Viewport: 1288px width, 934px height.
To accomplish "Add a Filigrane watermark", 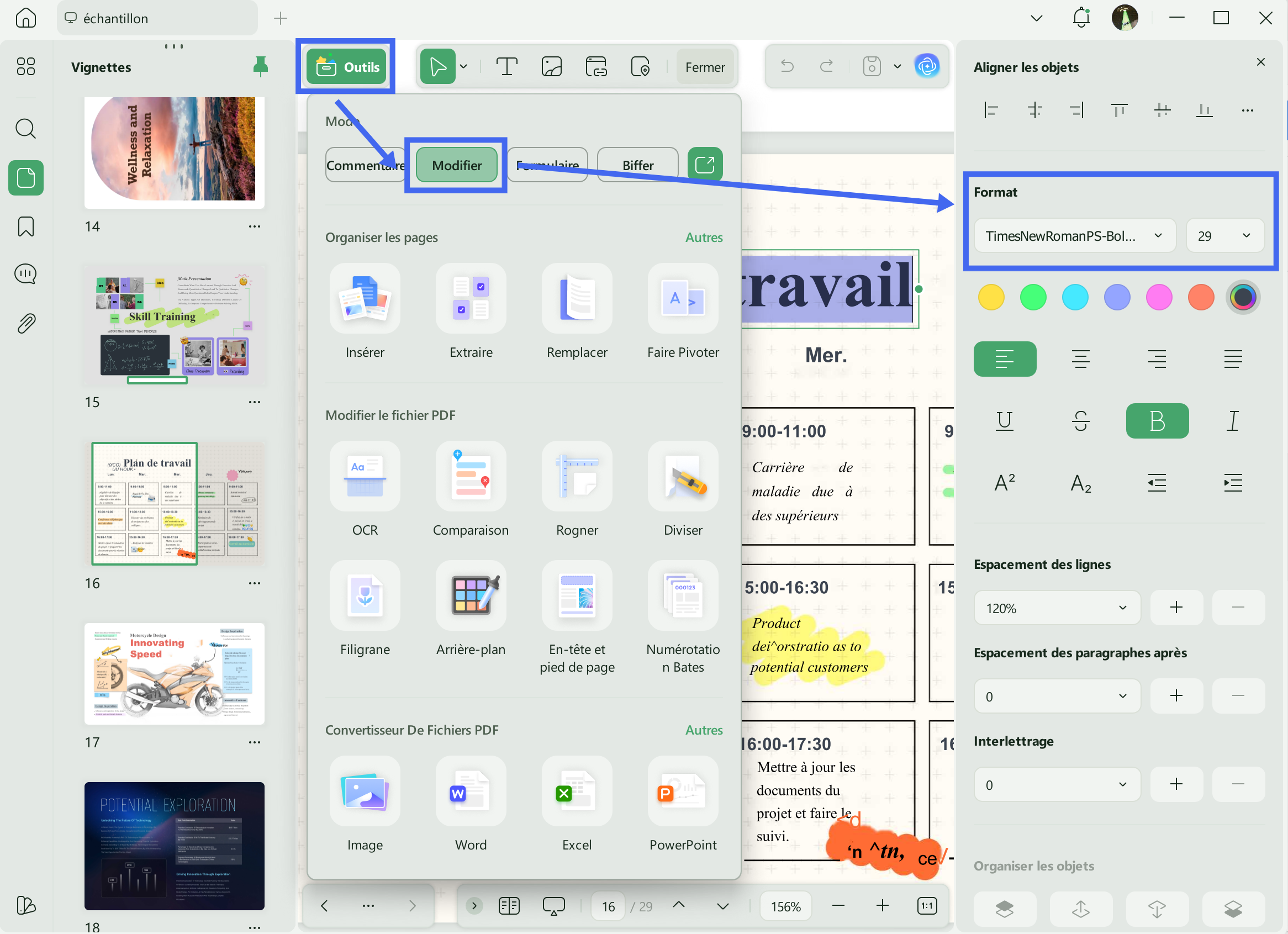I will pyautogui.click(x=365, y=595).
